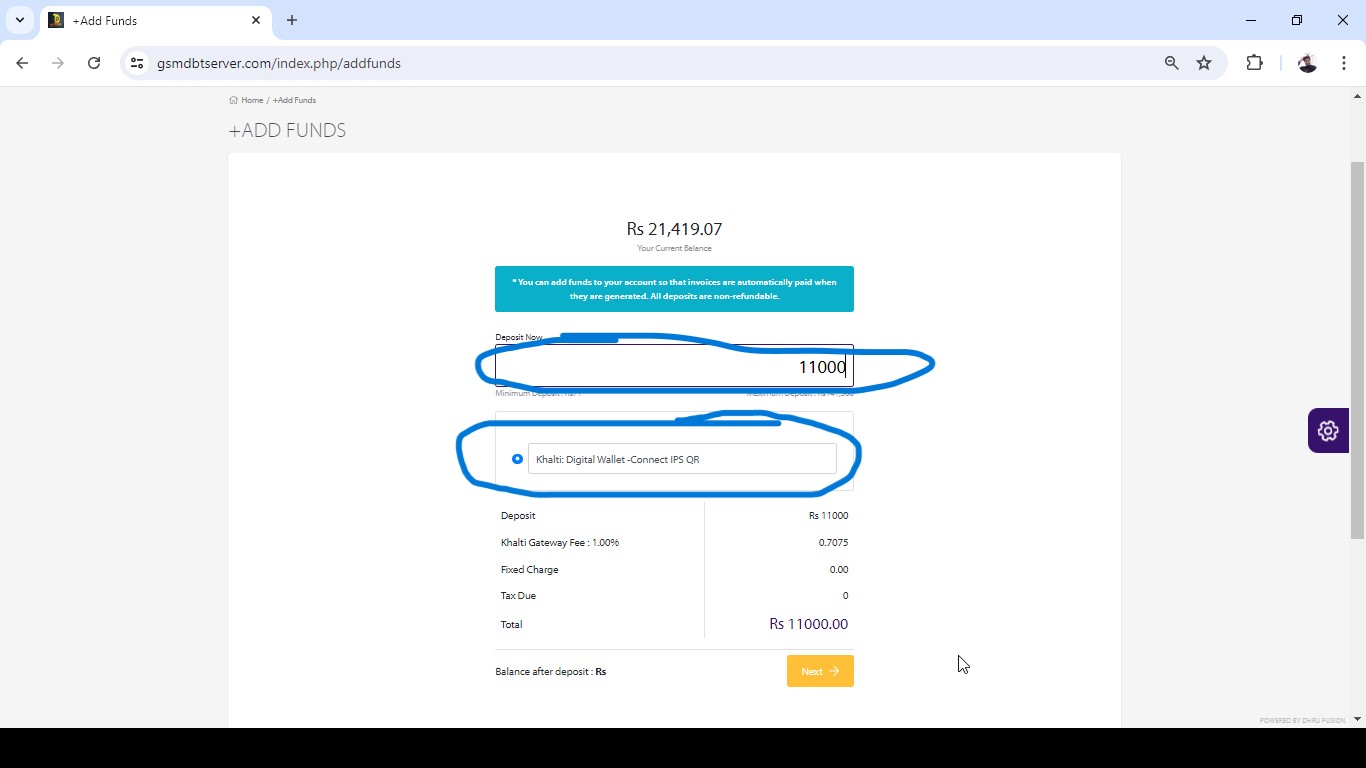Screen dimensions: 1366x768
Task: Click the non-refundable deposits info banner
Action: coord(674,289)
